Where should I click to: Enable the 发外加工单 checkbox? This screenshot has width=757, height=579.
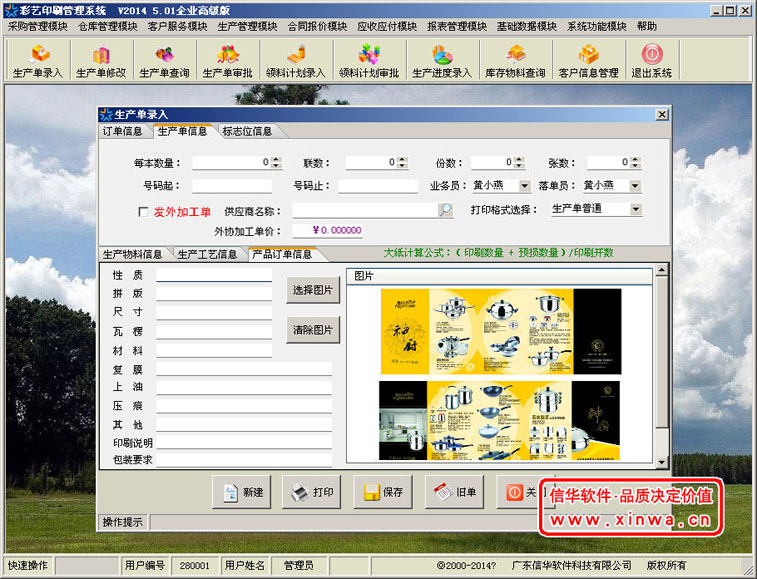143,212
